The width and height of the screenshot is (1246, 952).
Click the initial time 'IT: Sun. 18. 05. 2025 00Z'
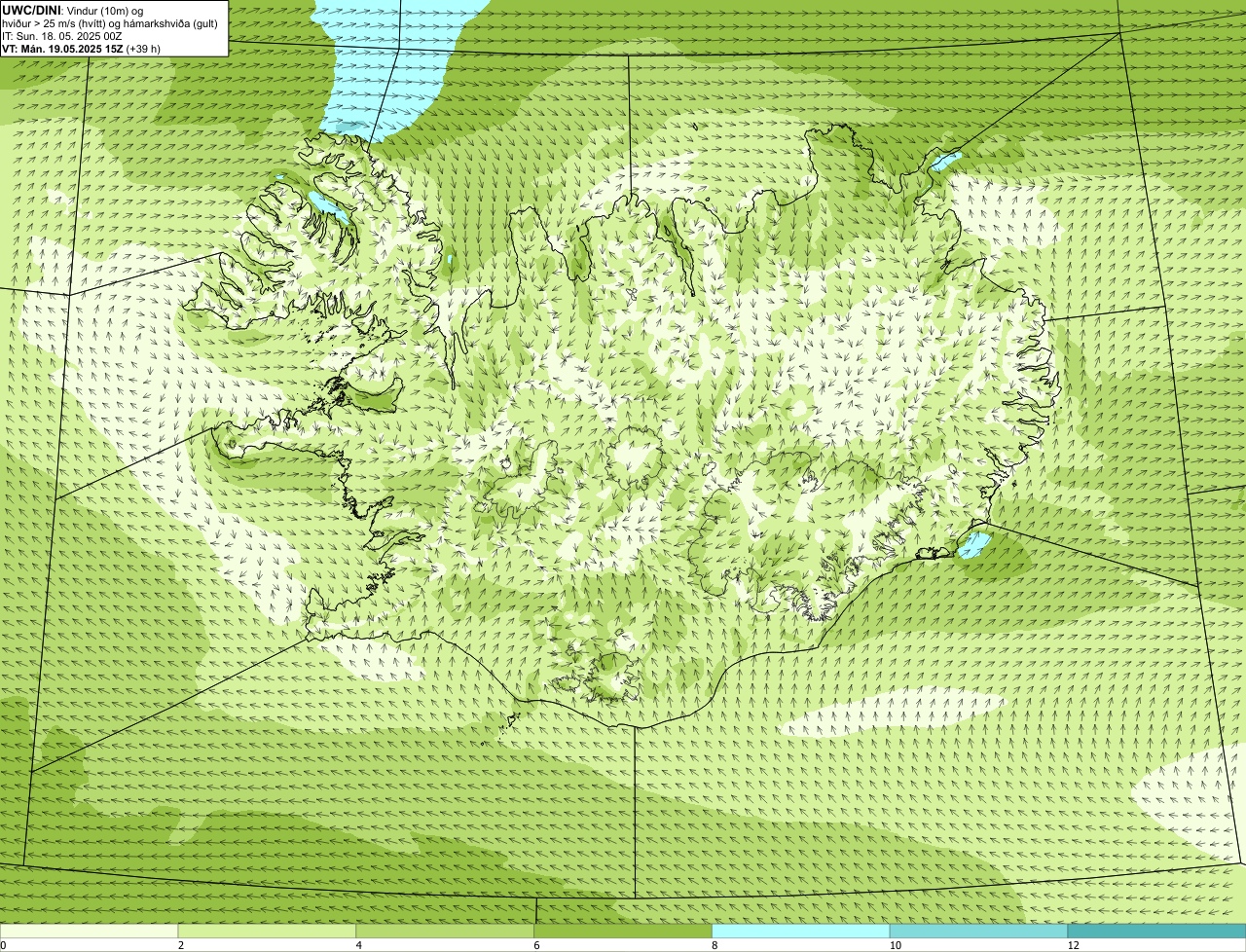point(62,36)
